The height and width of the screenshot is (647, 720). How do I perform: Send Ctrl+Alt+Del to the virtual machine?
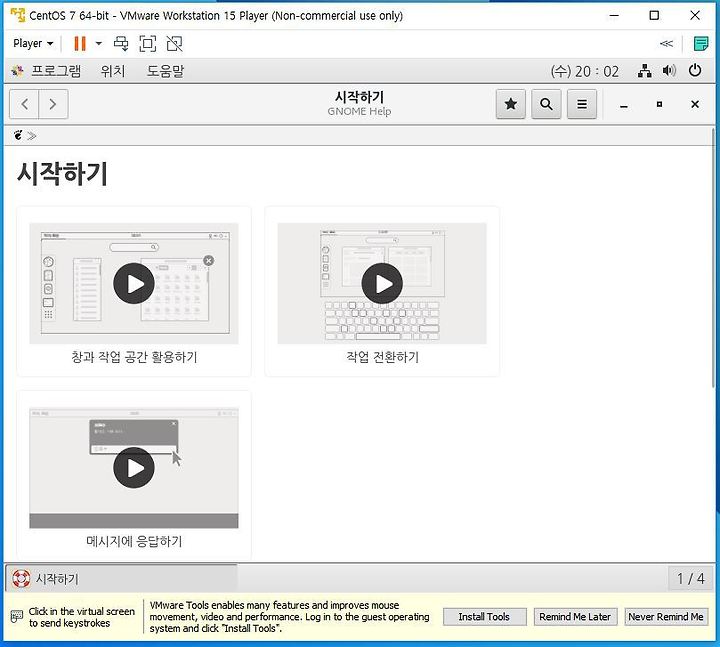tap(121, 44)
